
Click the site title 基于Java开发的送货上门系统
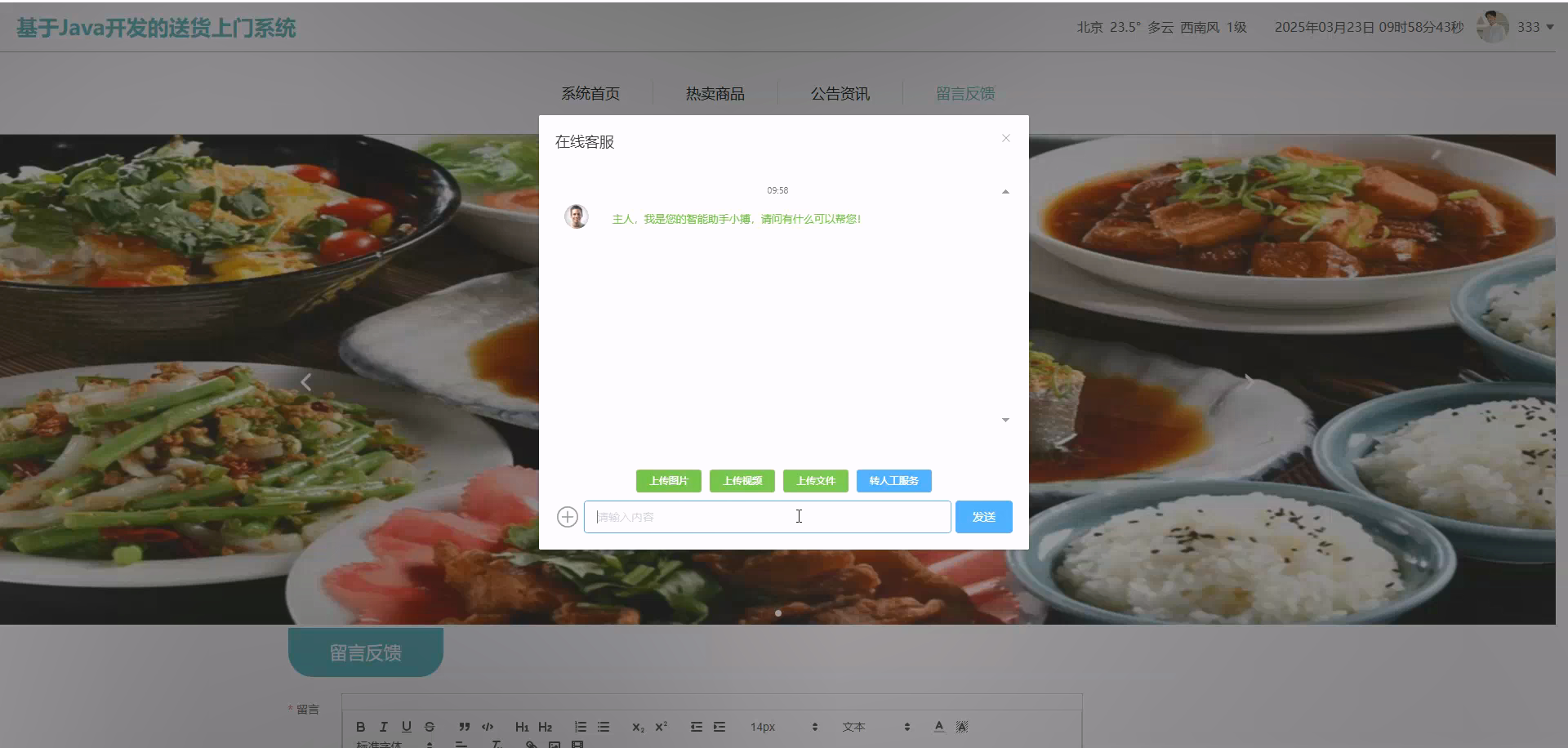point(156,29)
